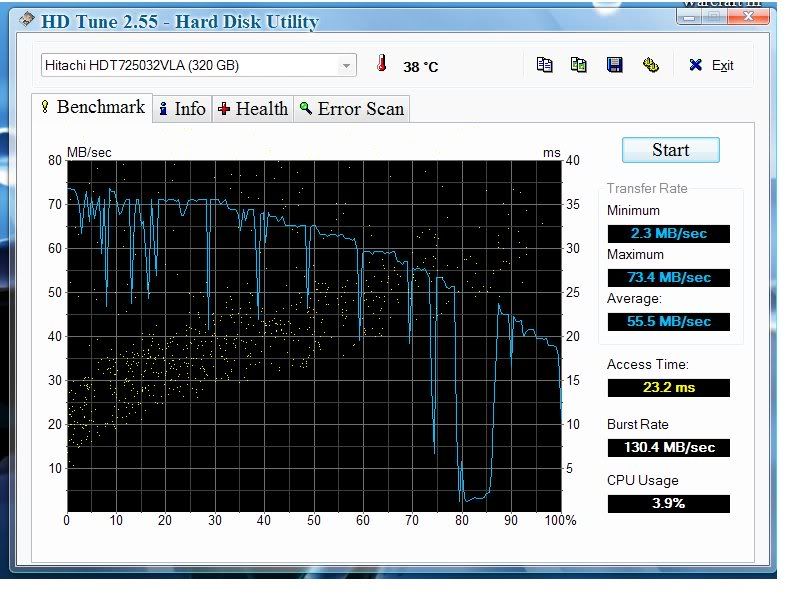The width and height of the screenshot is (803, 600).
Task: Select the 3.9% CPU usage value
Action: point(668,503)
